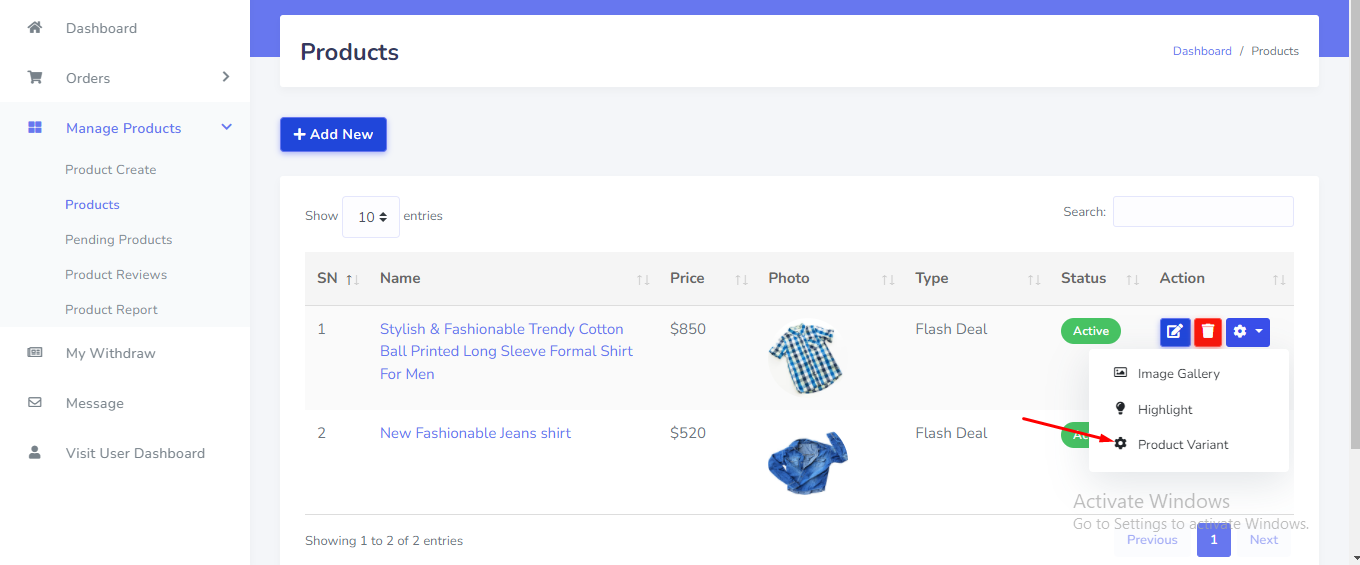Screen dimensions: 1360x565
Task: Open the New Fashionable Jeans shirt link
Action: tap(475, 433)
